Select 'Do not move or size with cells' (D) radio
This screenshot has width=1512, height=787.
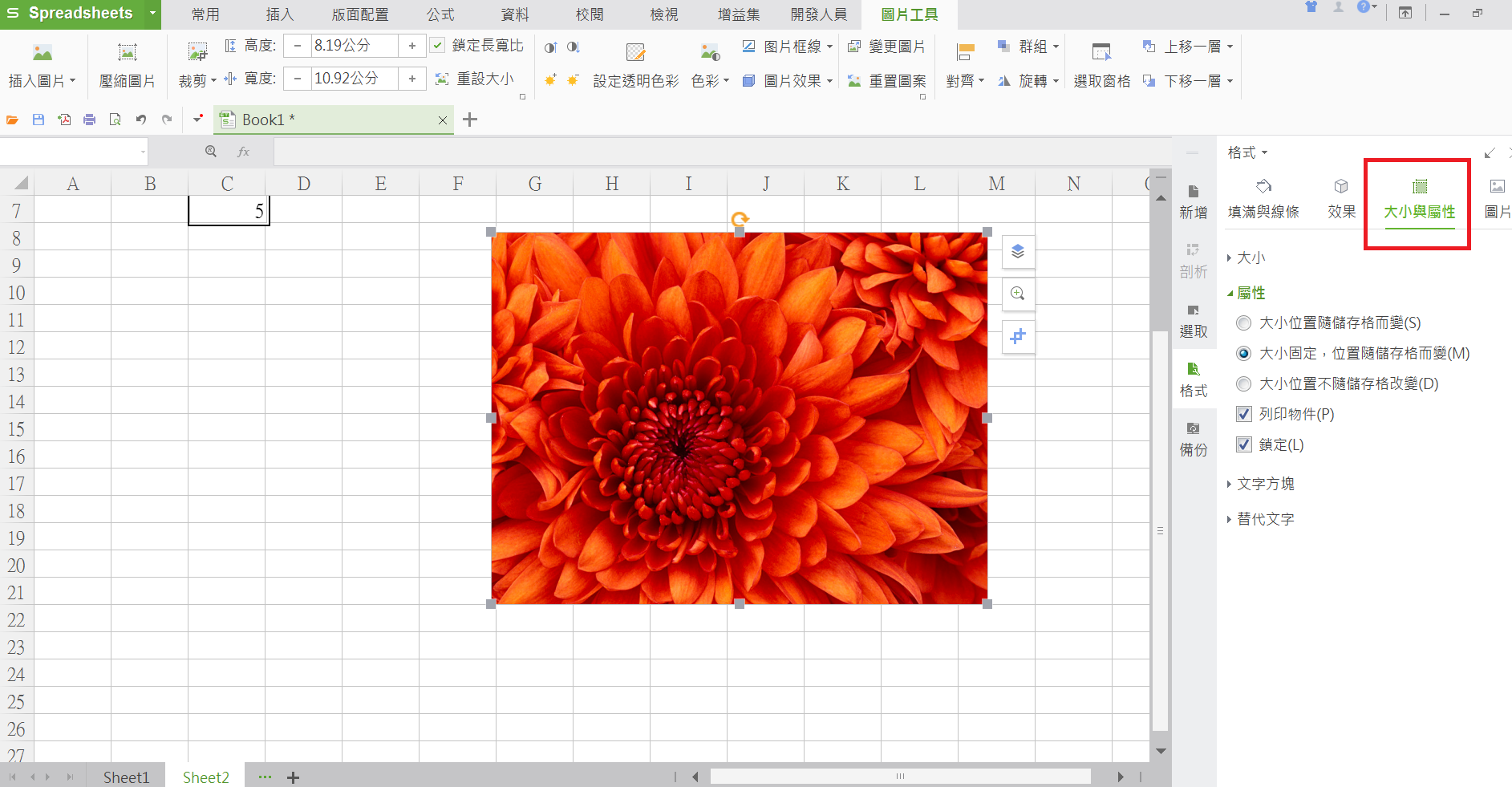pyautogui.click(x=1244, y=384)
